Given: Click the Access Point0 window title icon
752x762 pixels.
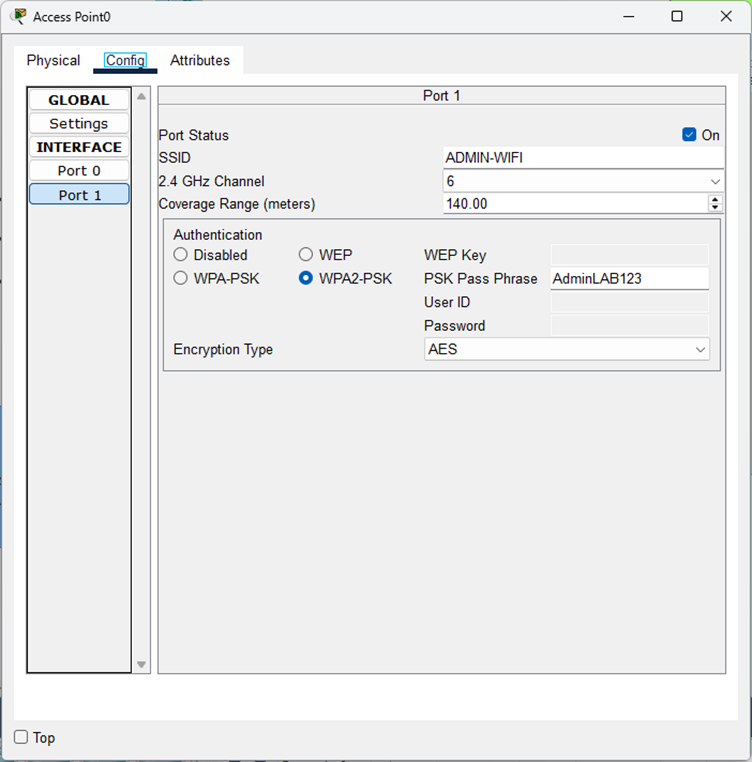Looking at the screenshot, I should pyautogui.click(x=18, y=17).
